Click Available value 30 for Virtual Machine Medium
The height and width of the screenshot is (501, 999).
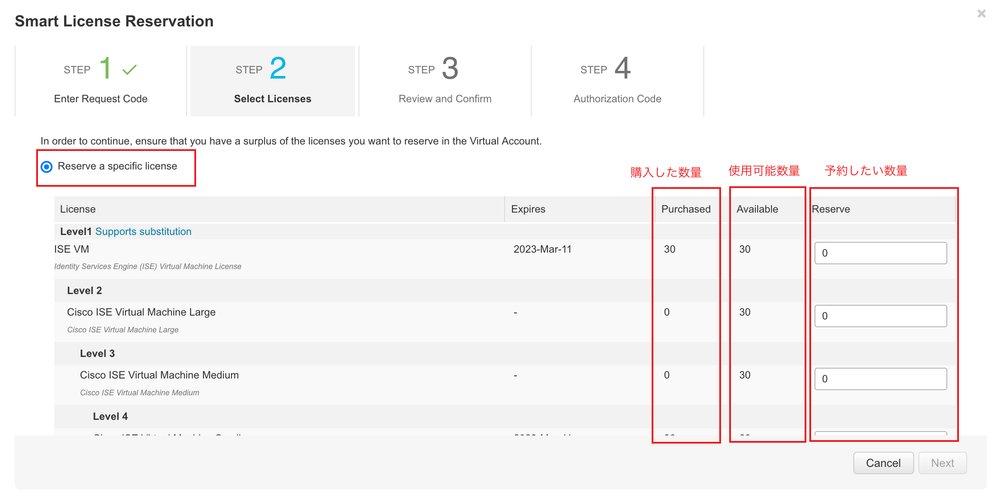point(745,375)
